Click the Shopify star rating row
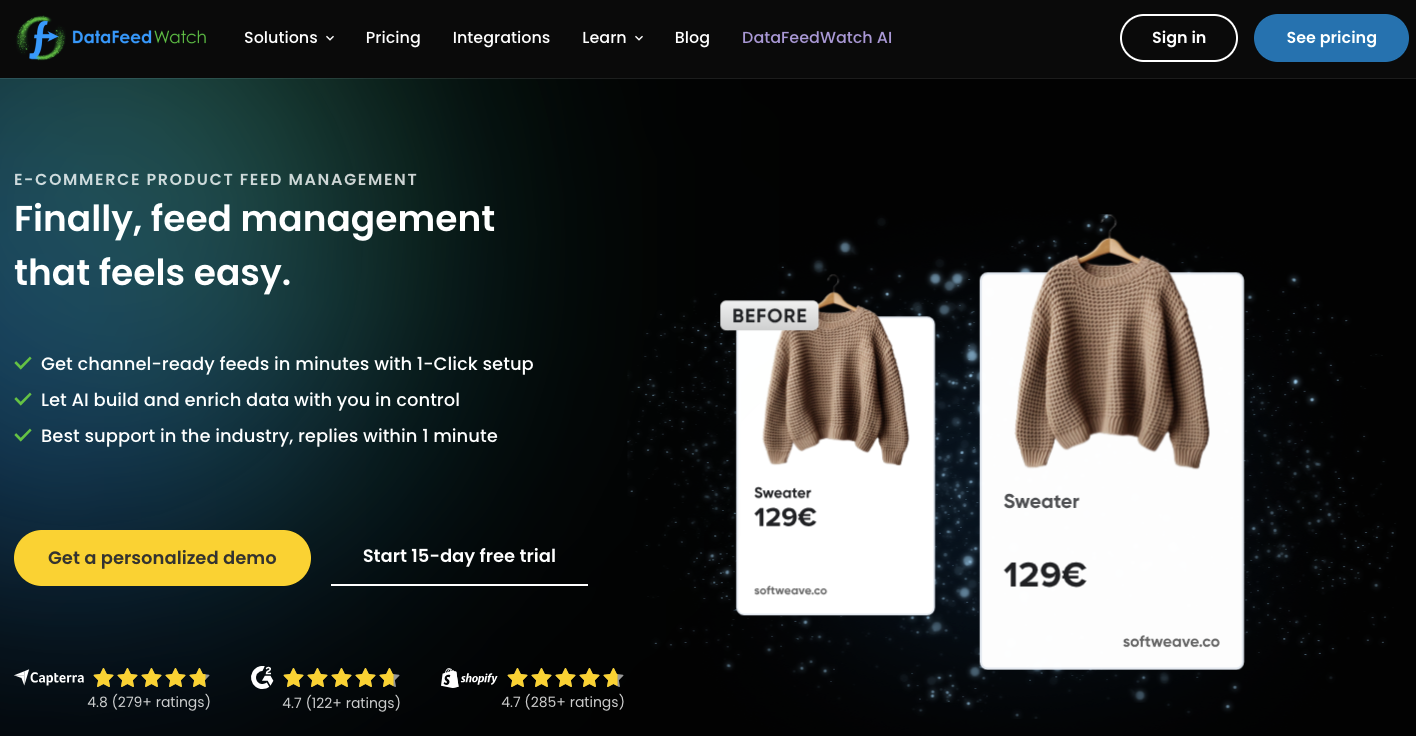The image size is (1416, 736). 565,678
